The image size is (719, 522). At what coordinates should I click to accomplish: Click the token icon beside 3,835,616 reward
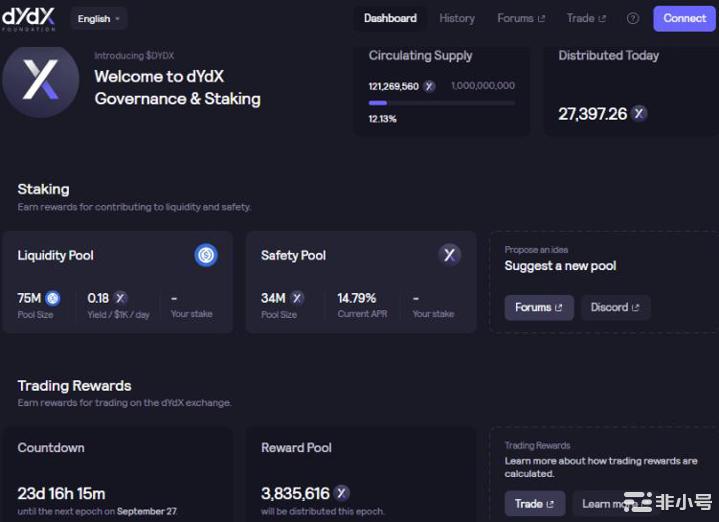pos(342,493)
